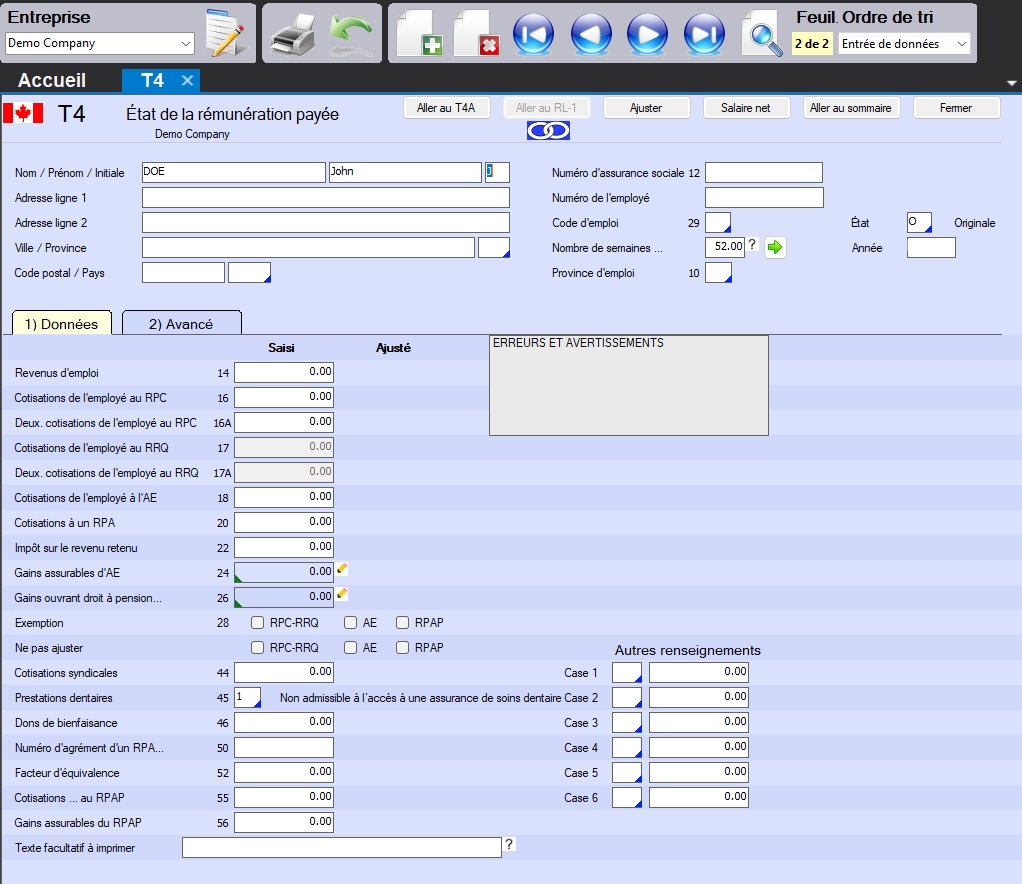
Task: Go to the first slip
Action: tap(534, 35)
